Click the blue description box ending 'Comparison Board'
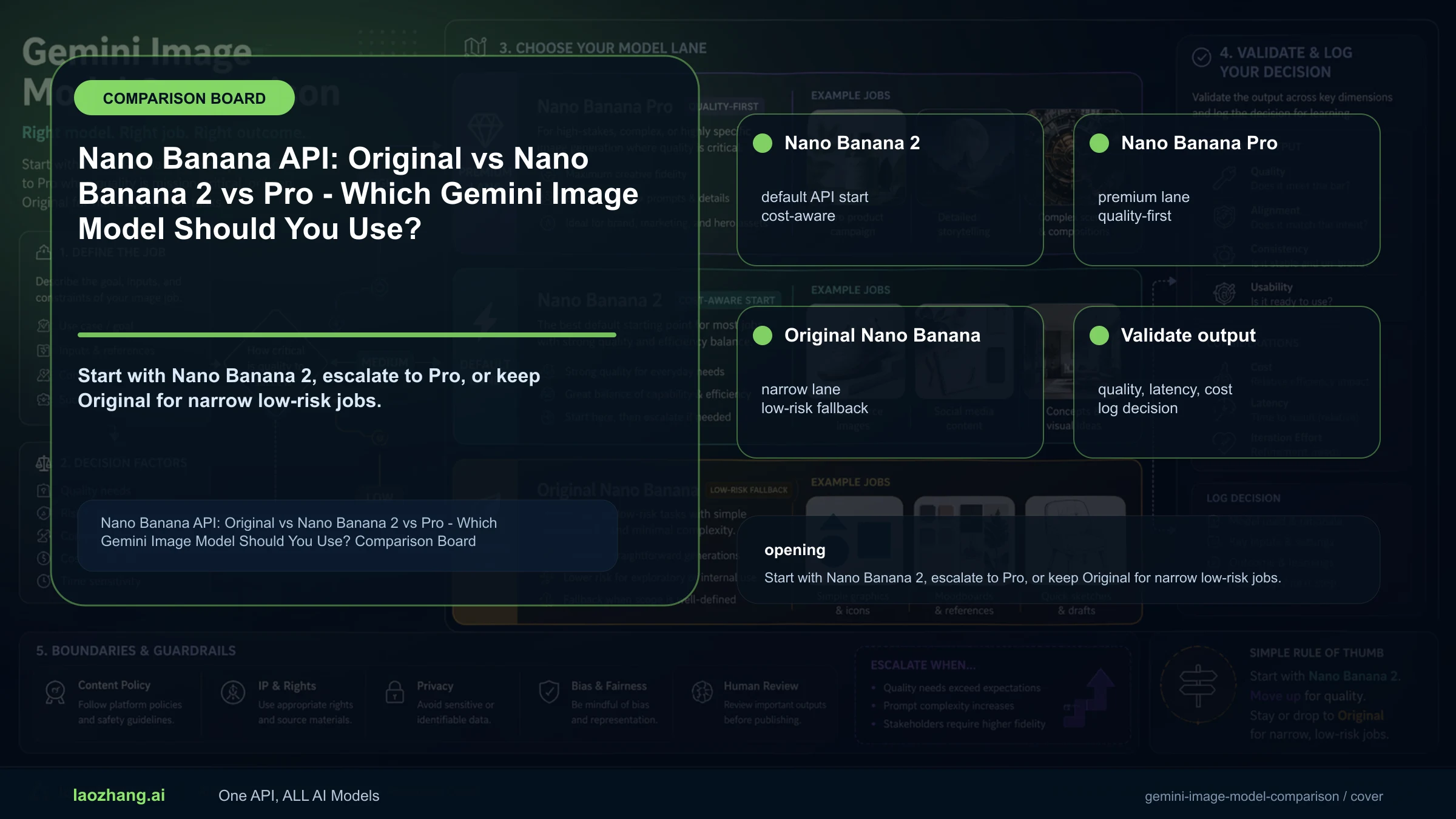The width and height of the screenshot is (1456, 819). point(348,536)
